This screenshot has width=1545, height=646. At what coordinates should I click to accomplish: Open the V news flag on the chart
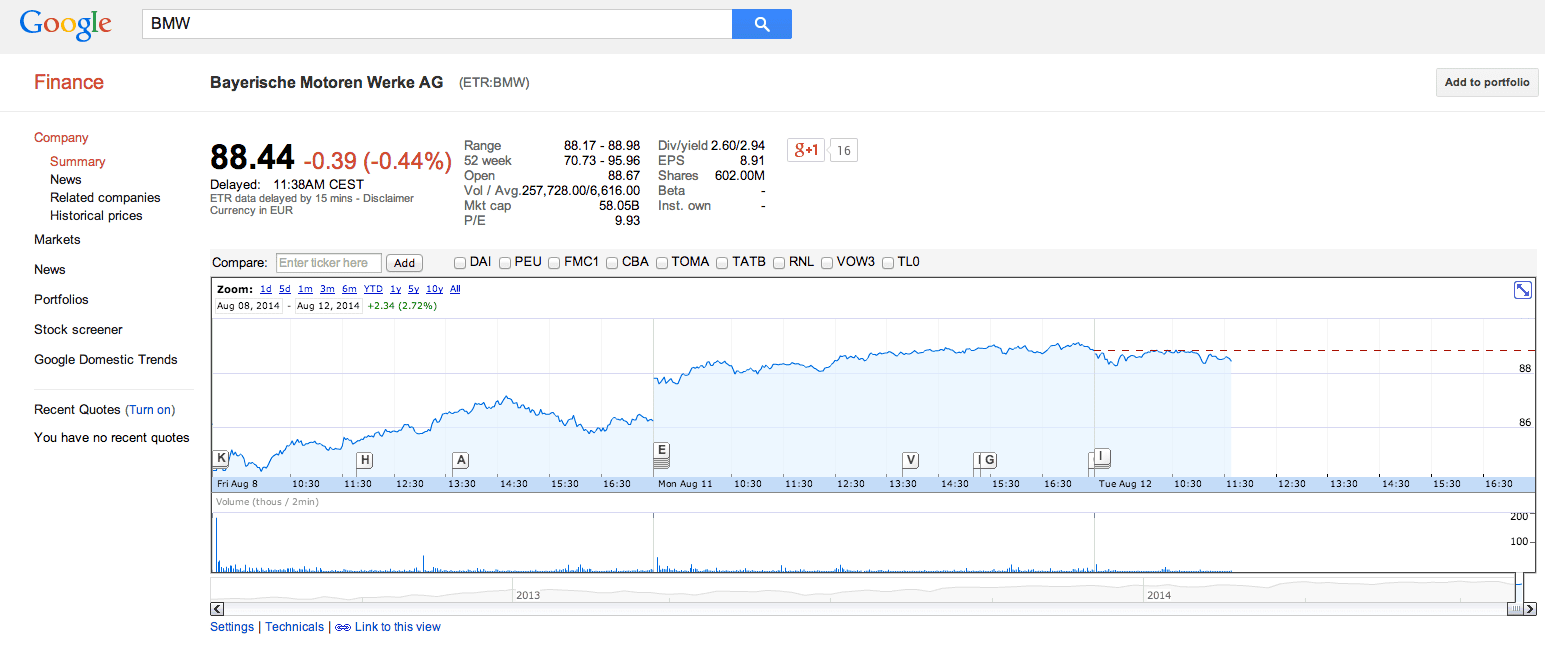(910, 460)
